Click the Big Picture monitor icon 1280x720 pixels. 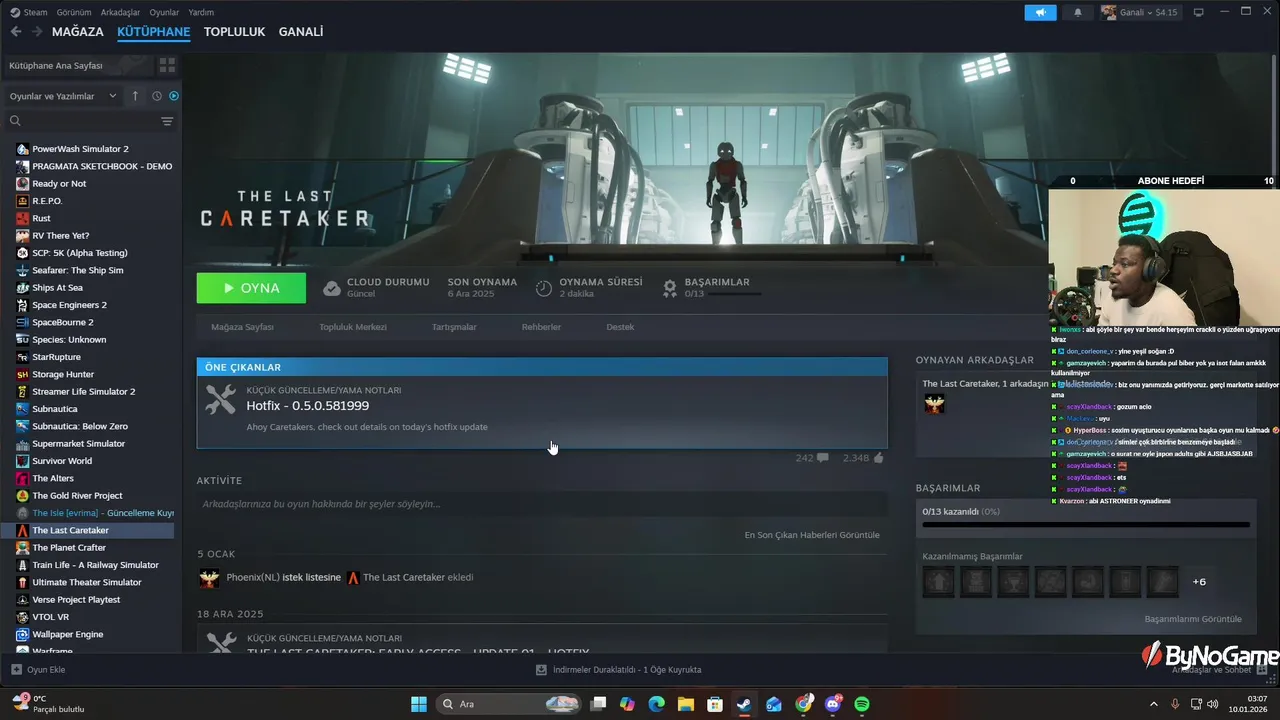[x=1198, y=12]
